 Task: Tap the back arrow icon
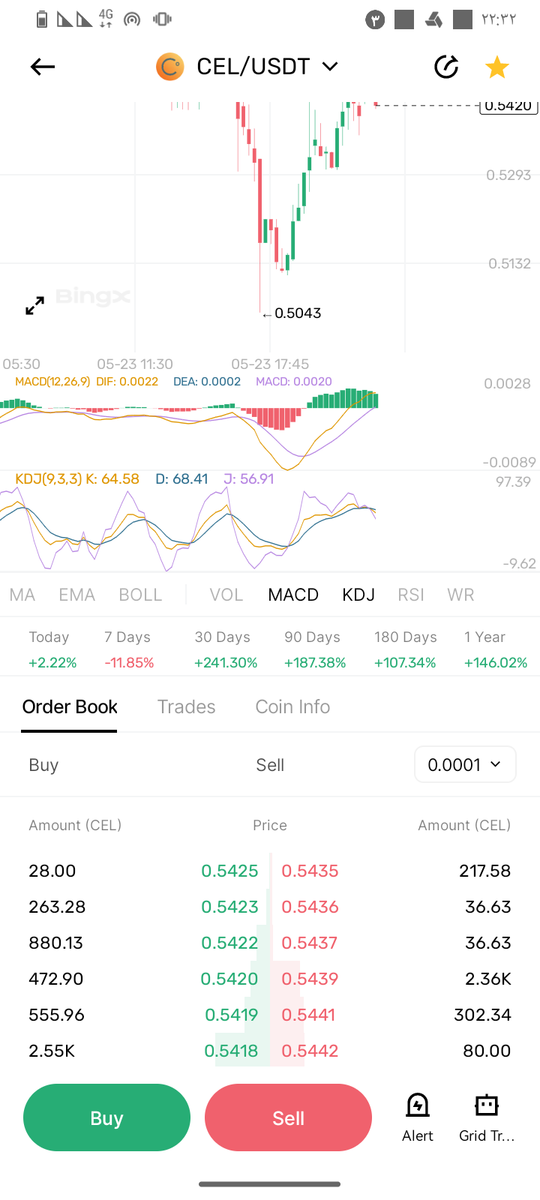tap(43, 67)
